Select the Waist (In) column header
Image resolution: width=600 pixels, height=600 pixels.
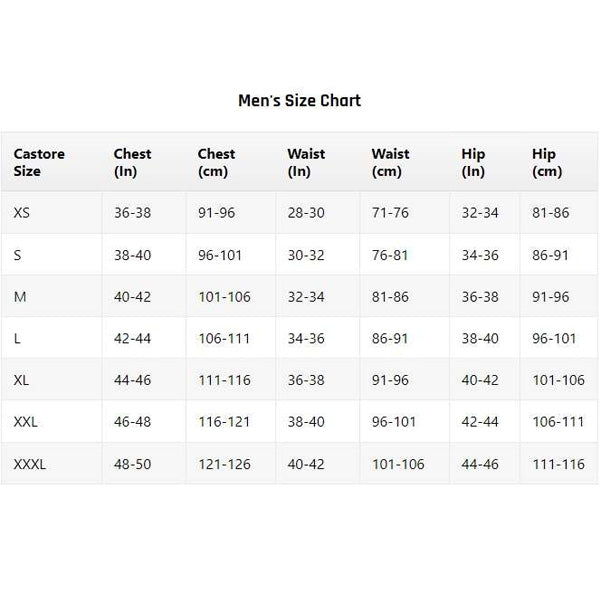(305, 162)
